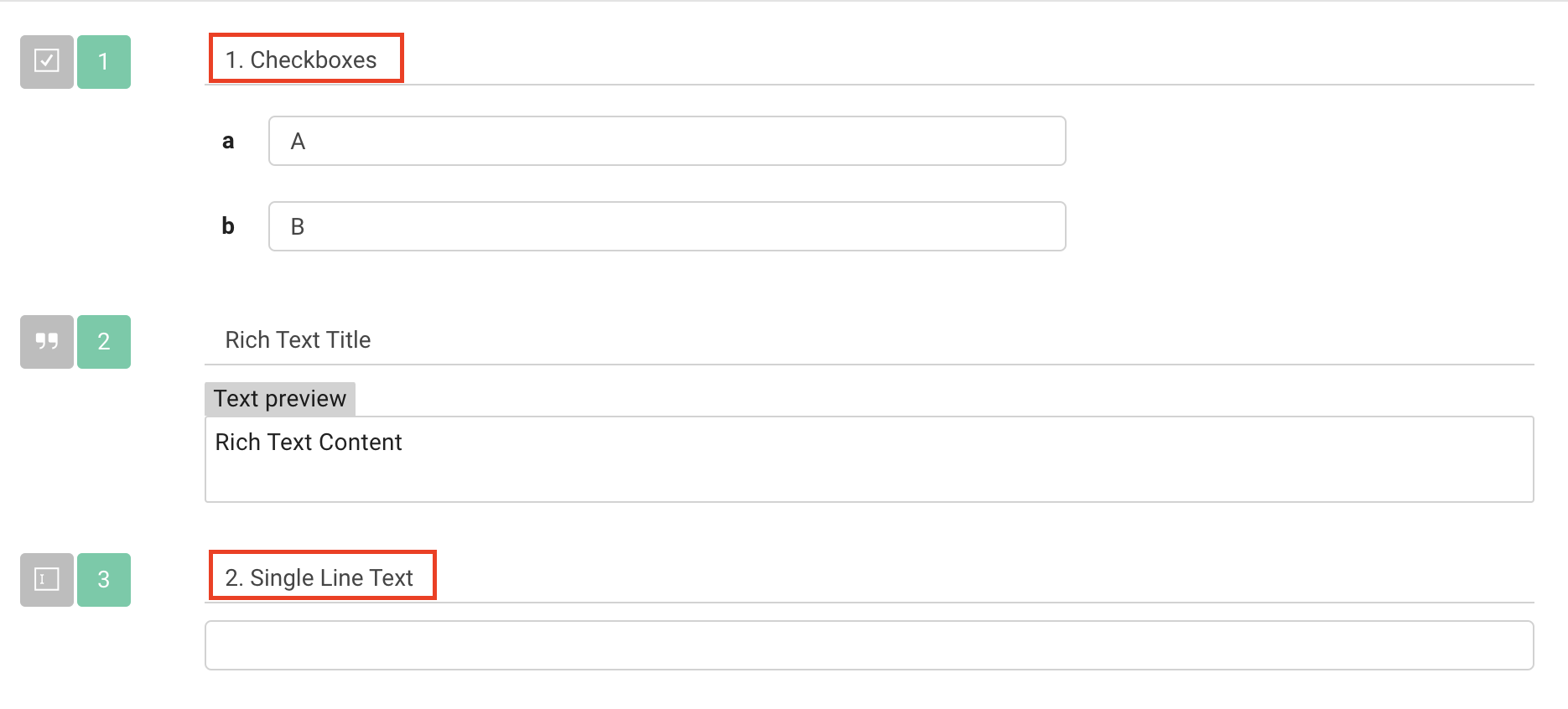Image resolution: width=1568 pixels, height=709 pixels.
Task: Select the Text preview label
Action: [280, 398]
